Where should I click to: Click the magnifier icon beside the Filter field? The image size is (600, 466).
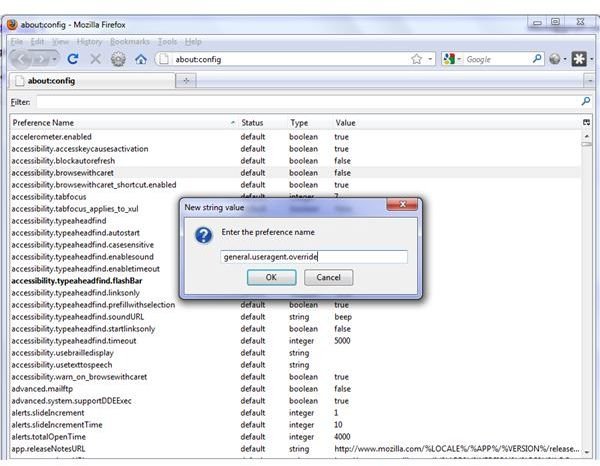585,101
